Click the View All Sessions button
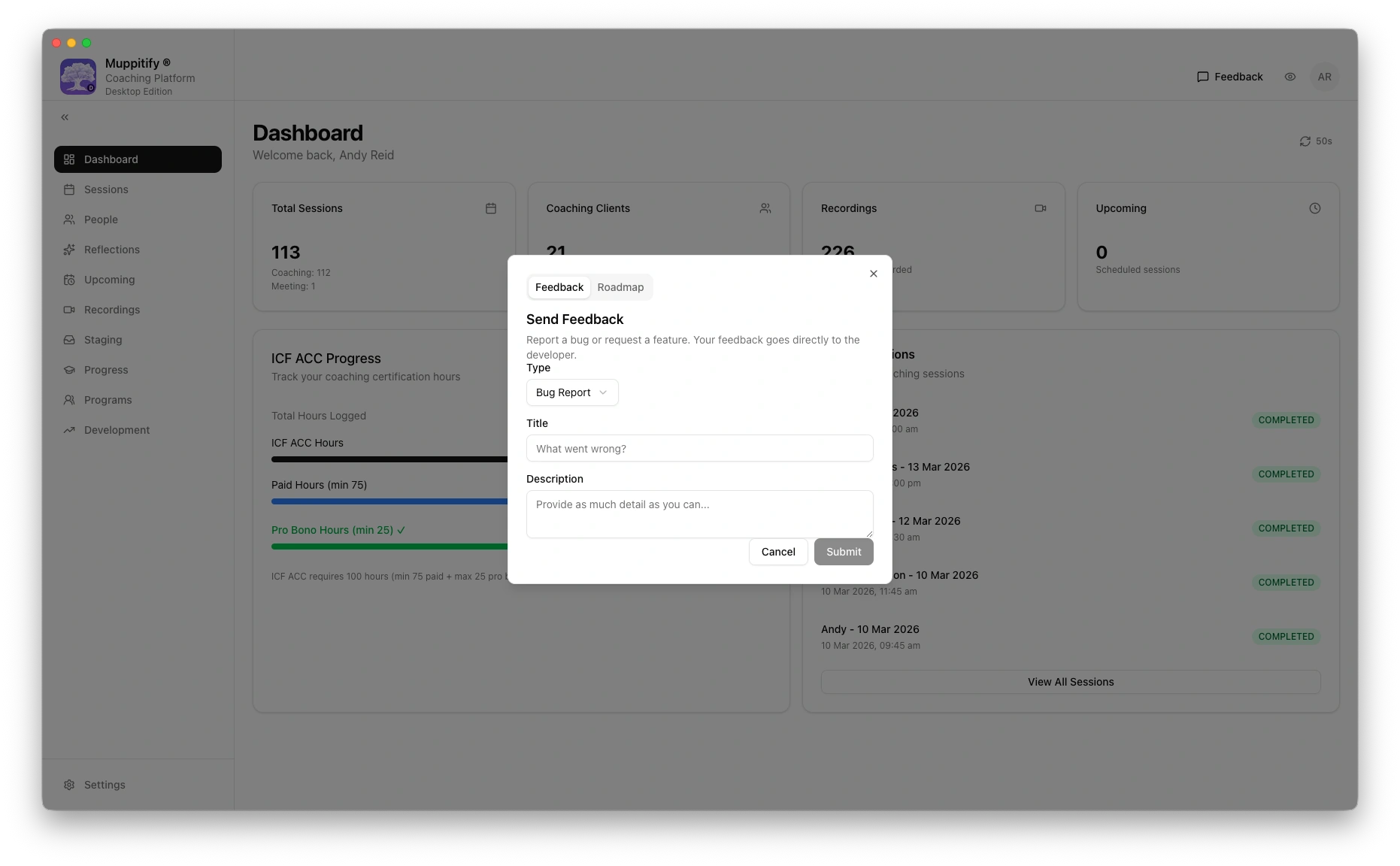Image resolution: width=1400 pixels, height=866 pixels. pyautogui.click(x=1070, y=682)
